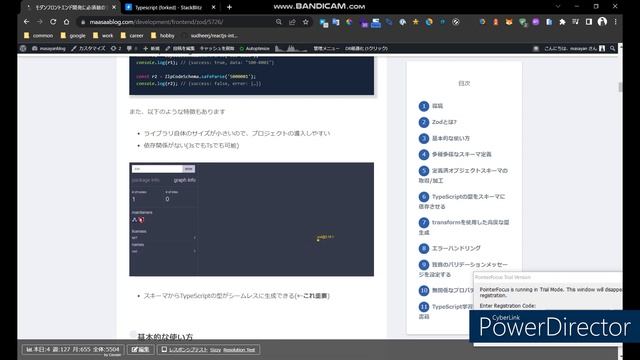Viewport: 640px width, 360px height.
Task: Open the tab search chevron in title bar
Action: pos(558,7)
